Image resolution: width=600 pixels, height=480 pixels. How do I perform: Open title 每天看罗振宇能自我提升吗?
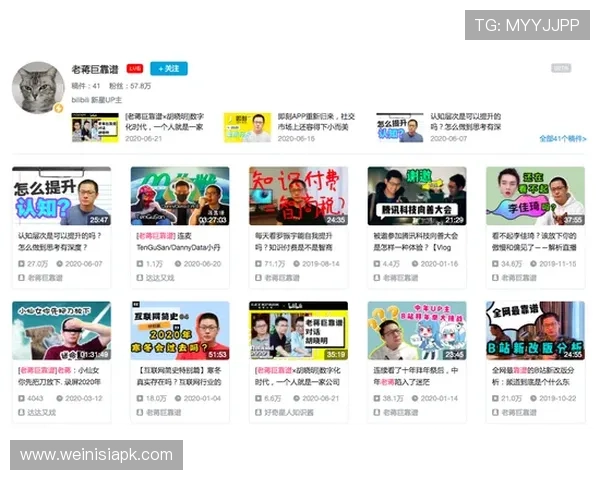pyautogui.click(x=294, y=242)
